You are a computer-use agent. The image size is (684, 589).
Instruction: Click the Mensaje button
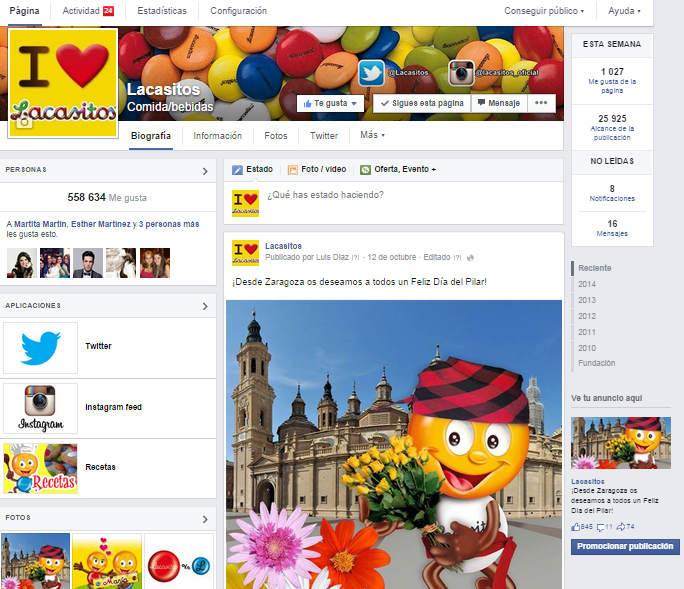coord(499,103)
